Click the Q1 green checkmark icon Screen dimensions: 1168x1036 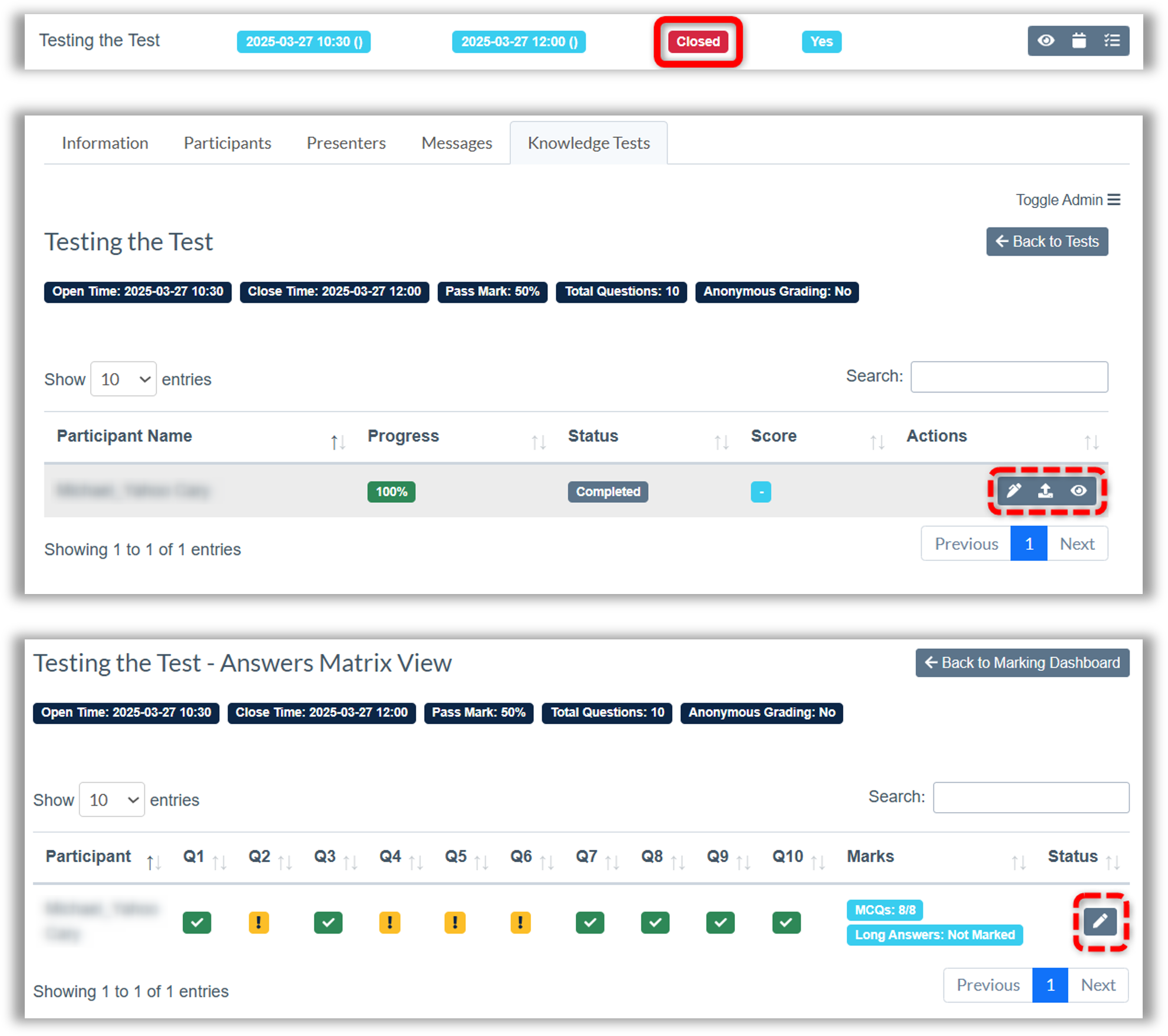[x=197, y=922]
